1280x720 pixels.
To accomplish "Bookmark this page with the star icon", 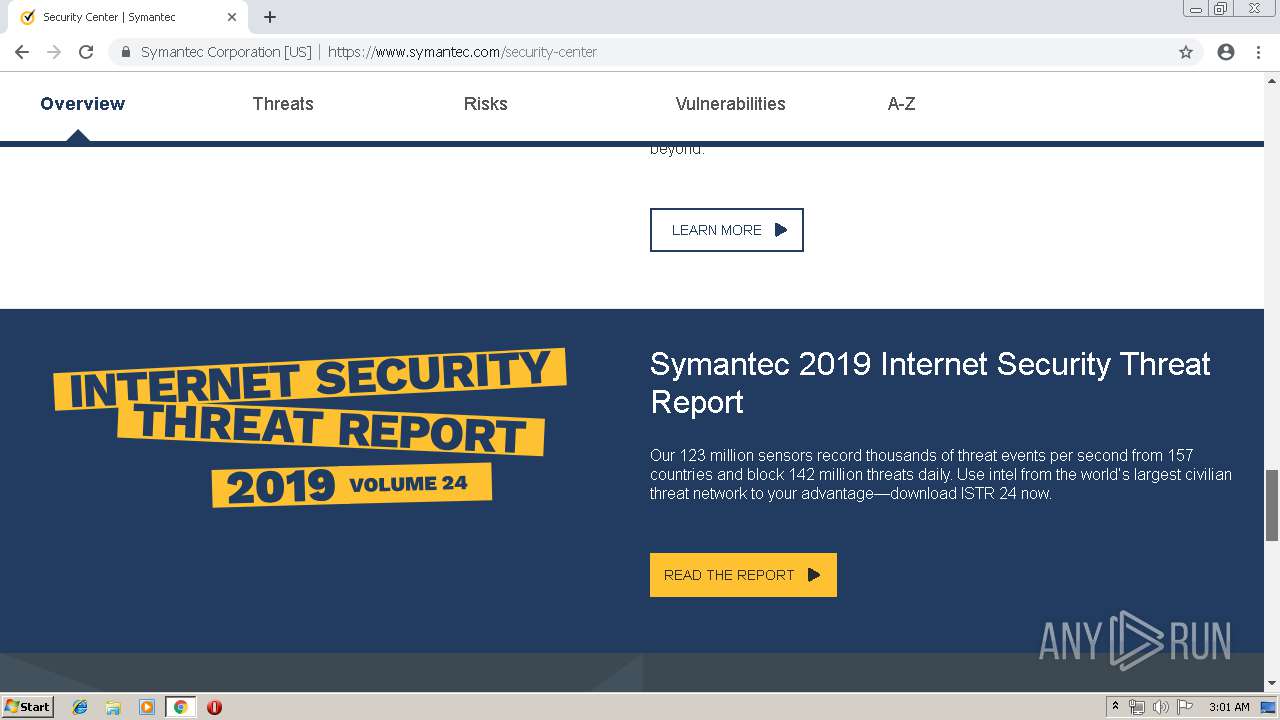I will point(1186,52).
